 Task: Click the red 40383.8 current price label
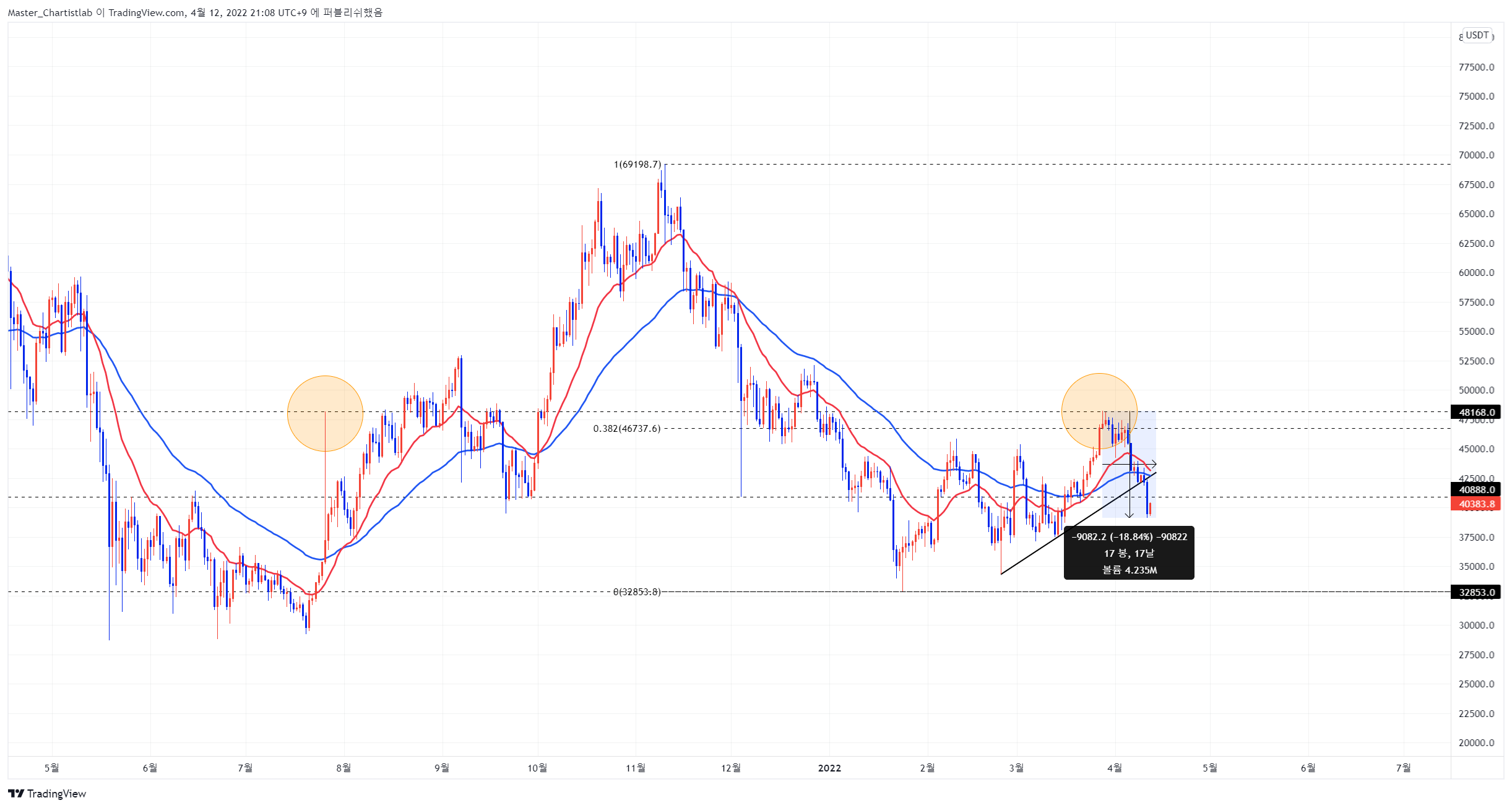(1476, 504)
